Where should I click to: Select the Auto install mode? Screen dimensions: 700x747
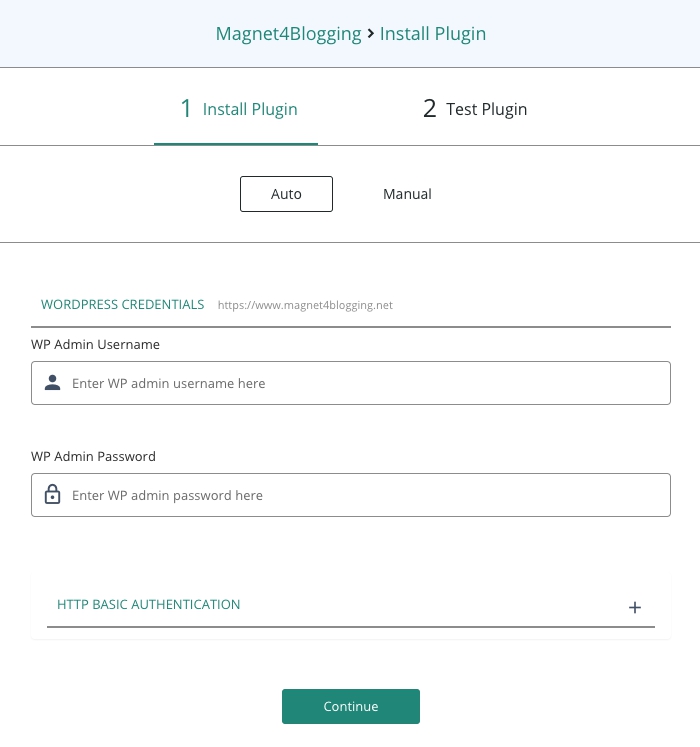click(x=286, y=194)
